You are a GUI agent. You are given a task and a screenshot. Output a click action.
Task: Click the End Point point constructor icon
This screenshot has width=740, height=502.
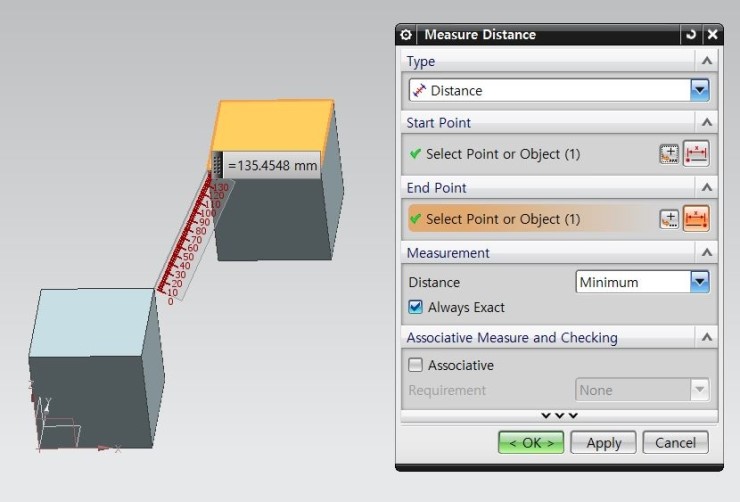[669, 219]
